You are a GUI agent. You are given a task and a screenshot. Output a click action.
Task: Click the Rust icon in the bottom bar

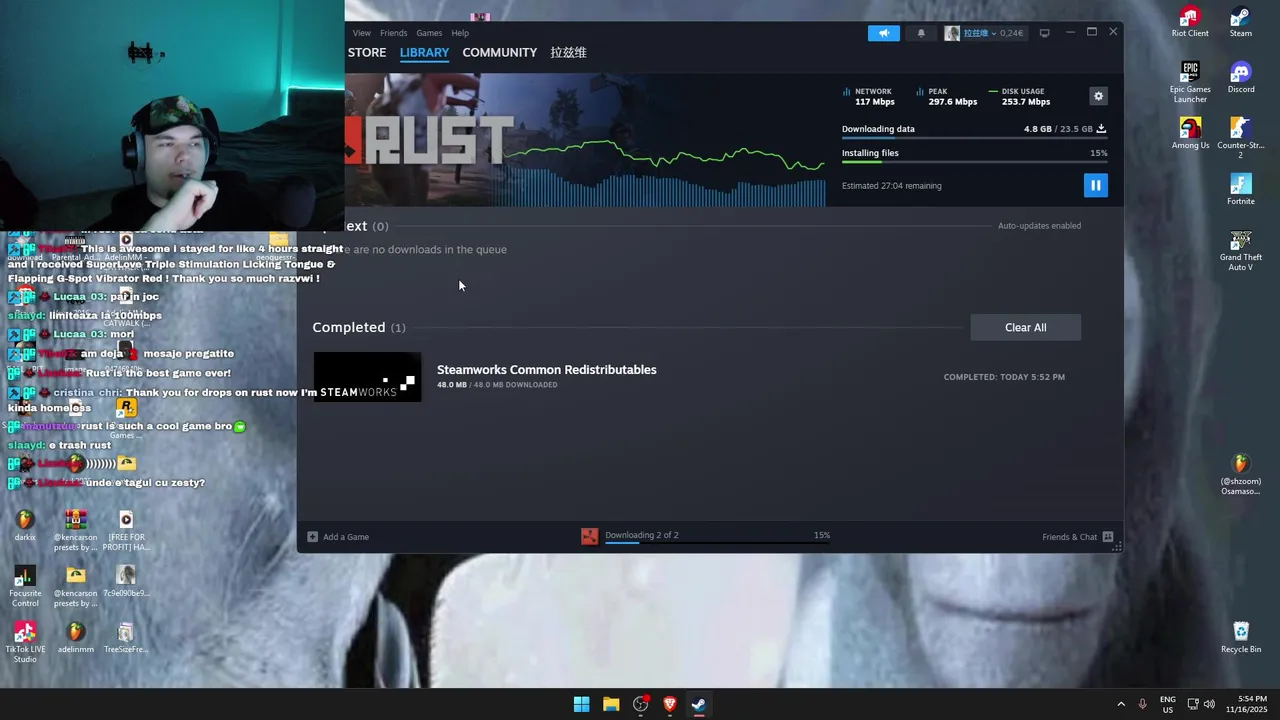pos(590,537)
